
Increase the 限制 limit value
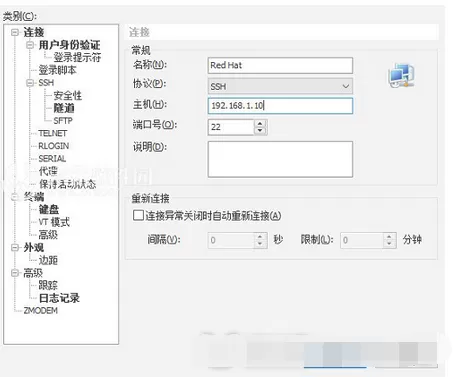click(x=389, y=236)
